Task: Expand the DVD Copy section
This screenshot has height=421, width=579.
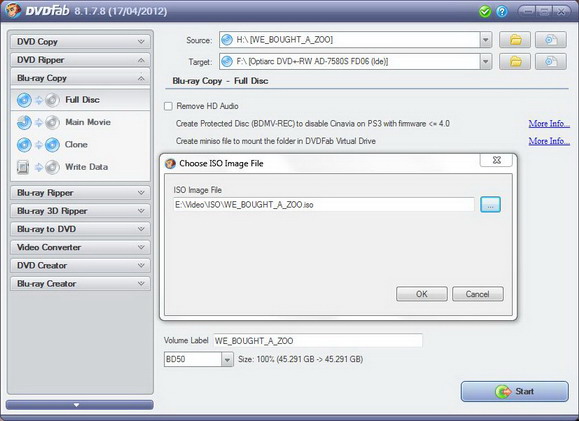Action: pos(80,42)
